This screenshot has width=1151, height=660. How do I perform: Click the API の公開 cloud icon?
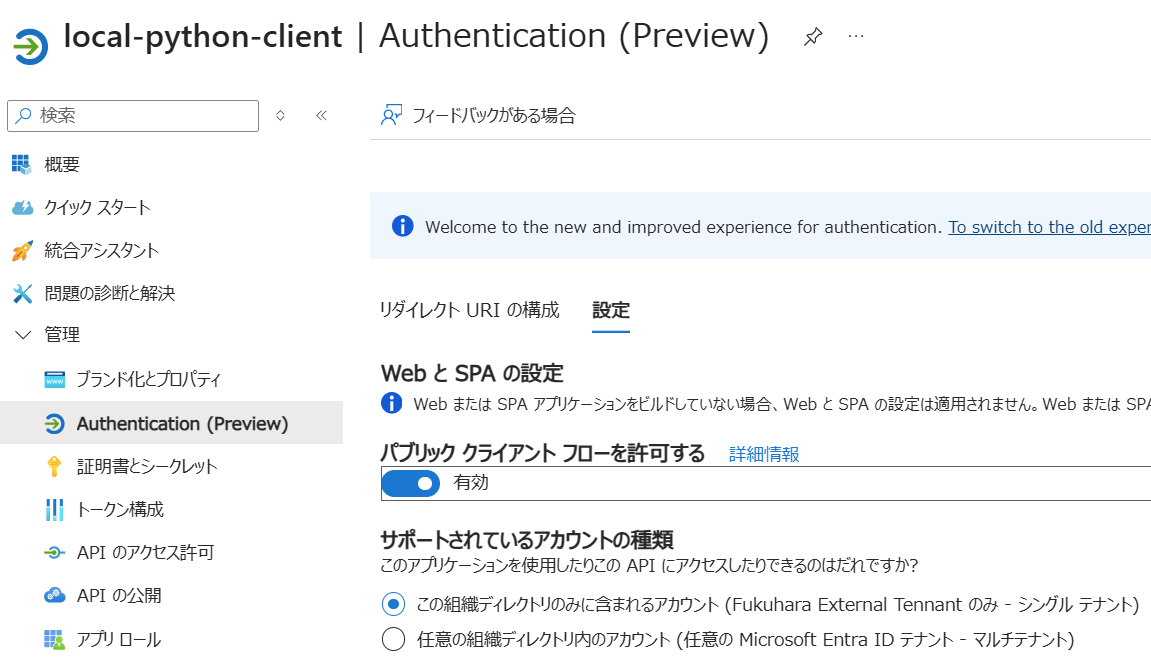coord(54,595)
